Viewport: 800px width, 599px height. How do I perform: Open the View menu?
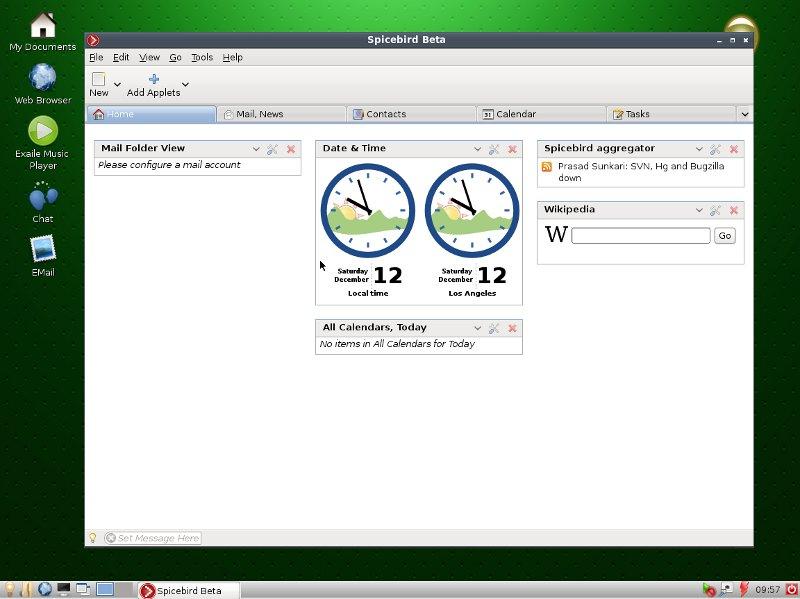[x=149, y=57]
